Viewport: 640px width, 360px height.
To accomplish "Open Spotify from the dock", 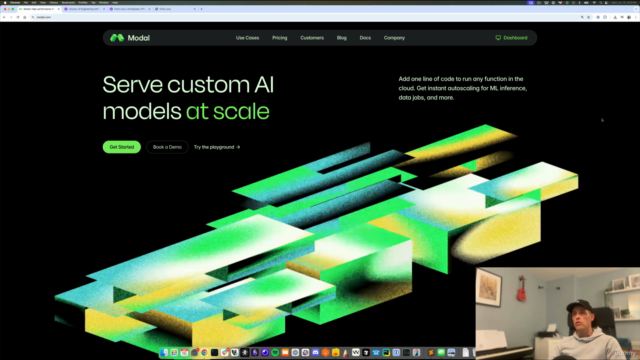I will [275, 353].
